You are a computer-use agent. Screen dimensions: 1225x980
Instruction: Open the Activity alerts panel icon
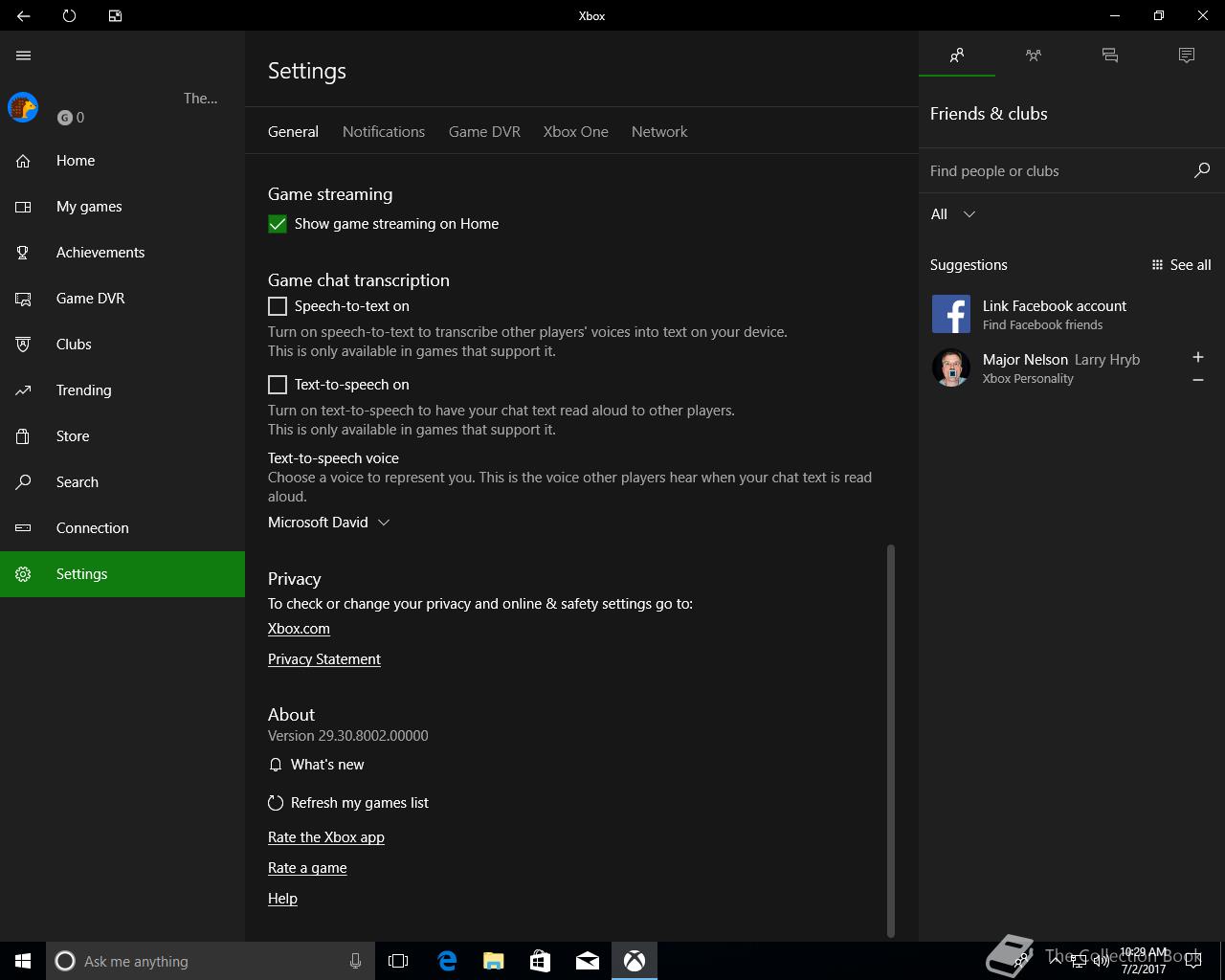(1187, 56)
